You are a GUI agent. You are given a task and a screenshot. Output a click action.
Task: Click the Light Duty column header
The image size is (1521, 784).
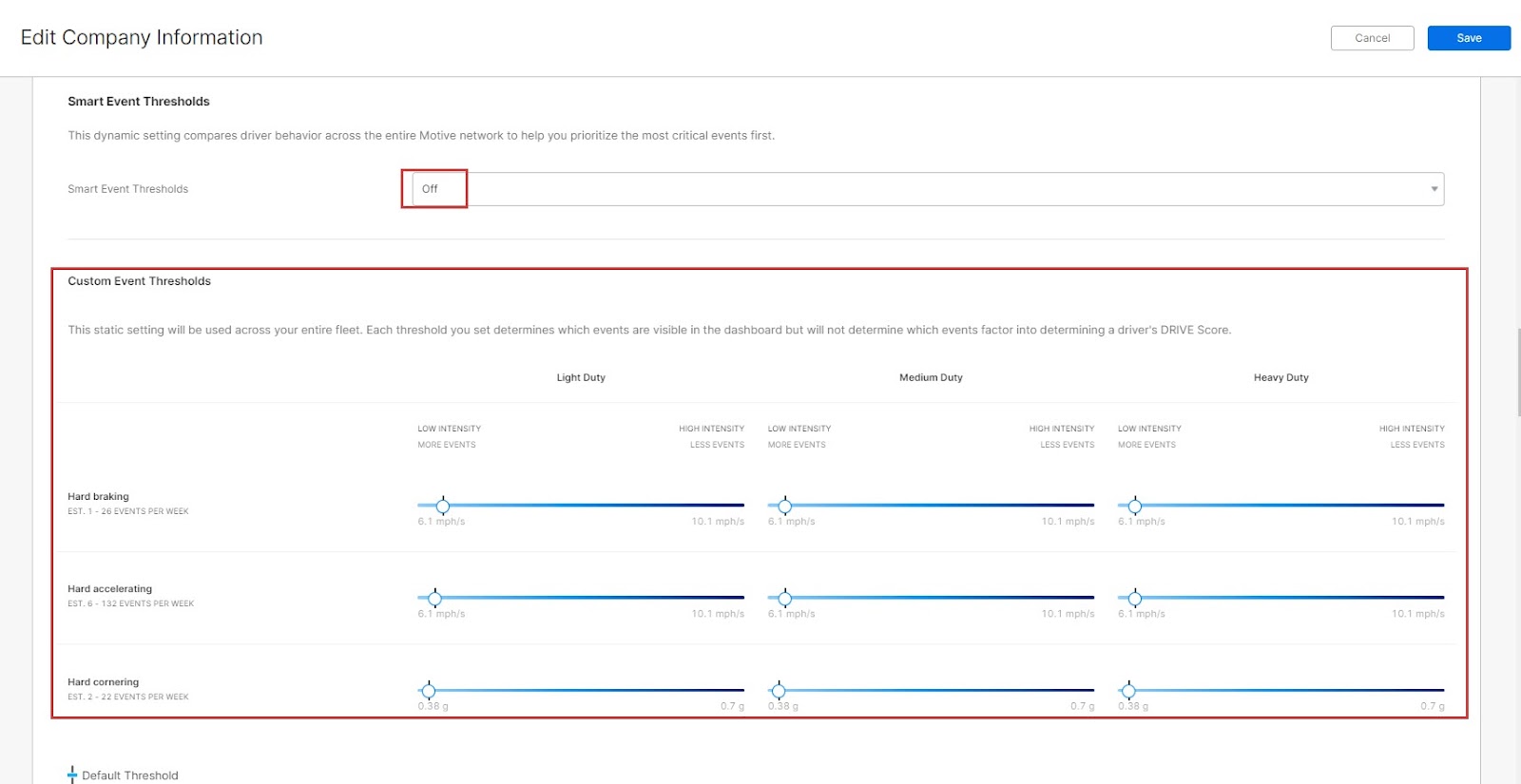581,377
